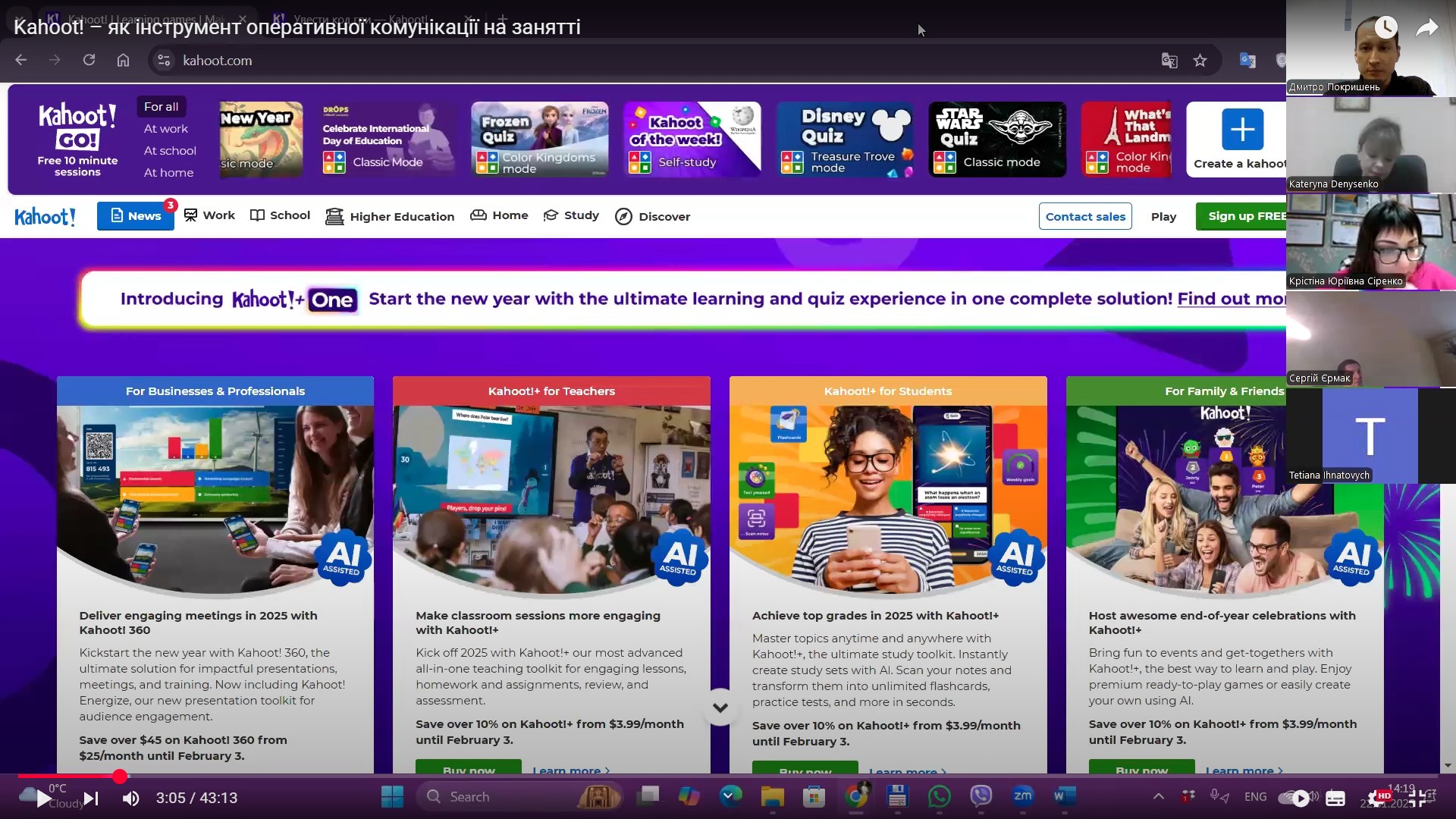Open the Frozen Quiz kahoot

[539, 140]
